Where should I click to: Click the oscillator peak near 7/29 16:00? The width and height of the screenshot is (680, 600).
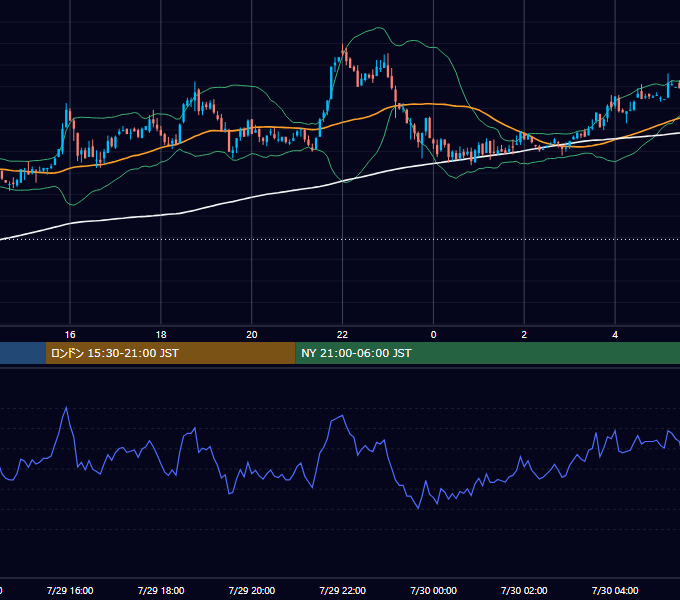(66, 408)
